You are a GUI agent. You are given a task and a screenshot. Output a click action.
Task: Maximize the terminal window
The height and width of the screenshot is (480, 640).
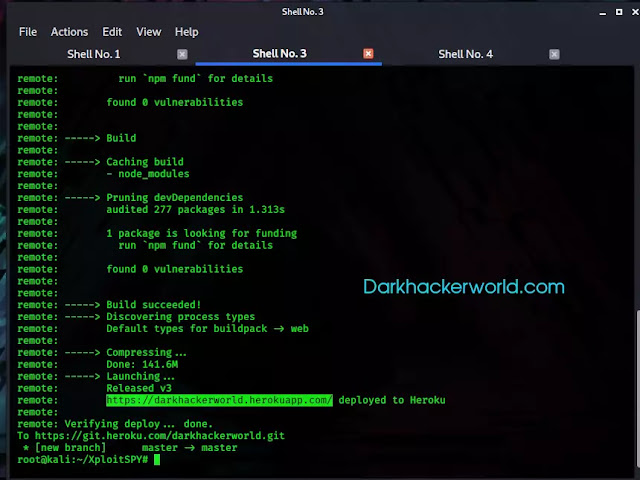(619, 12)
